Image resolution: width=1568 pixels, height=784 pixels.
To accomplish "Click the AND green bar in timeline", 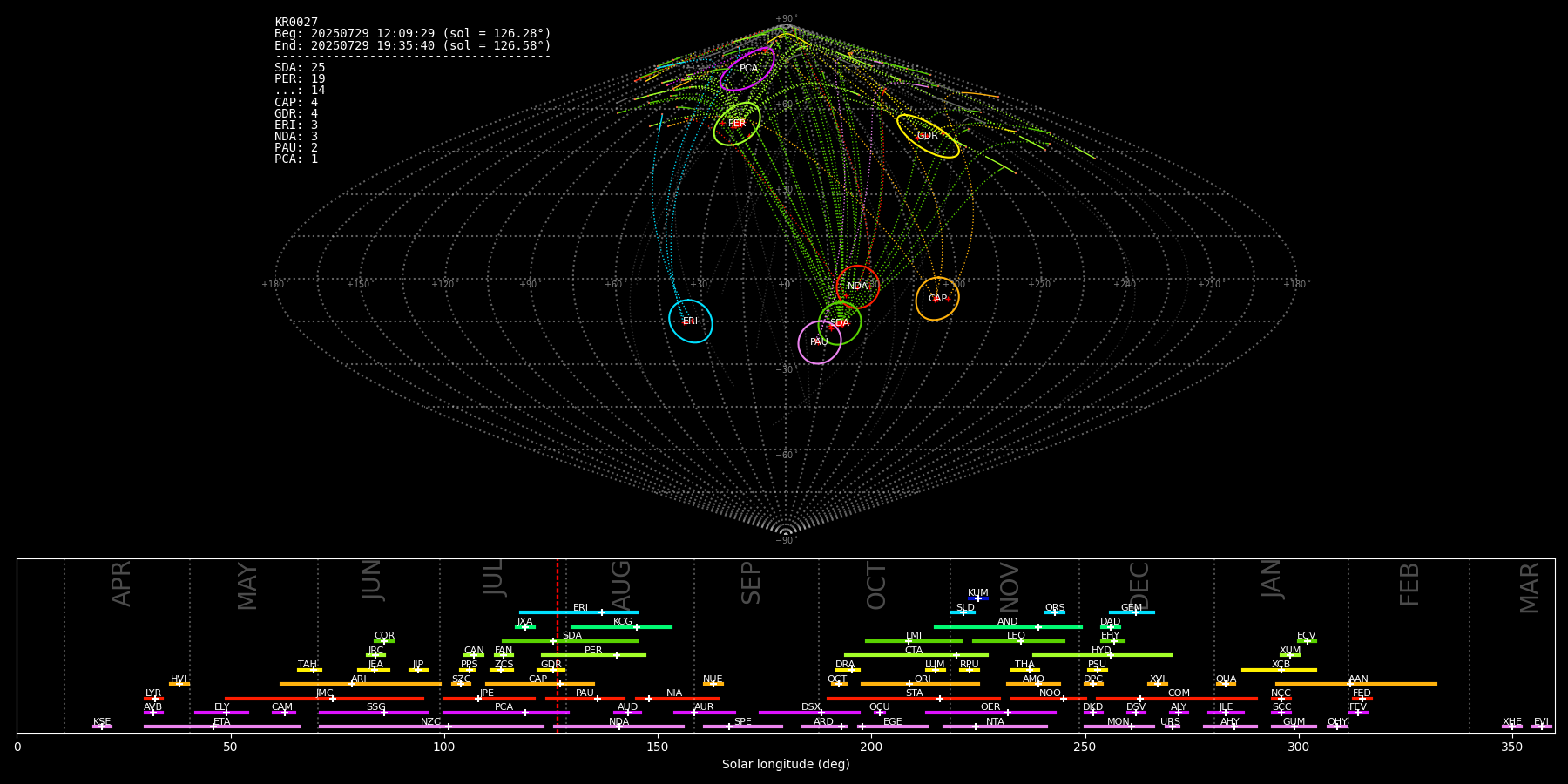I will pos(1008,627).
